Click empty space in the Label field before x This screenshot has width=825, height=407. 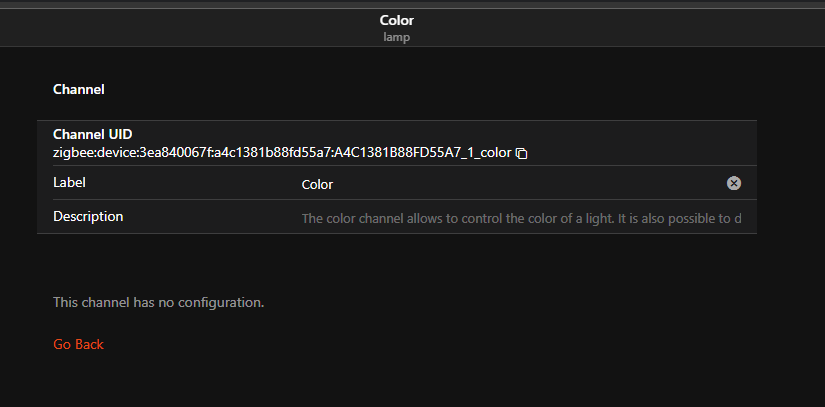[x=526, y=184]
